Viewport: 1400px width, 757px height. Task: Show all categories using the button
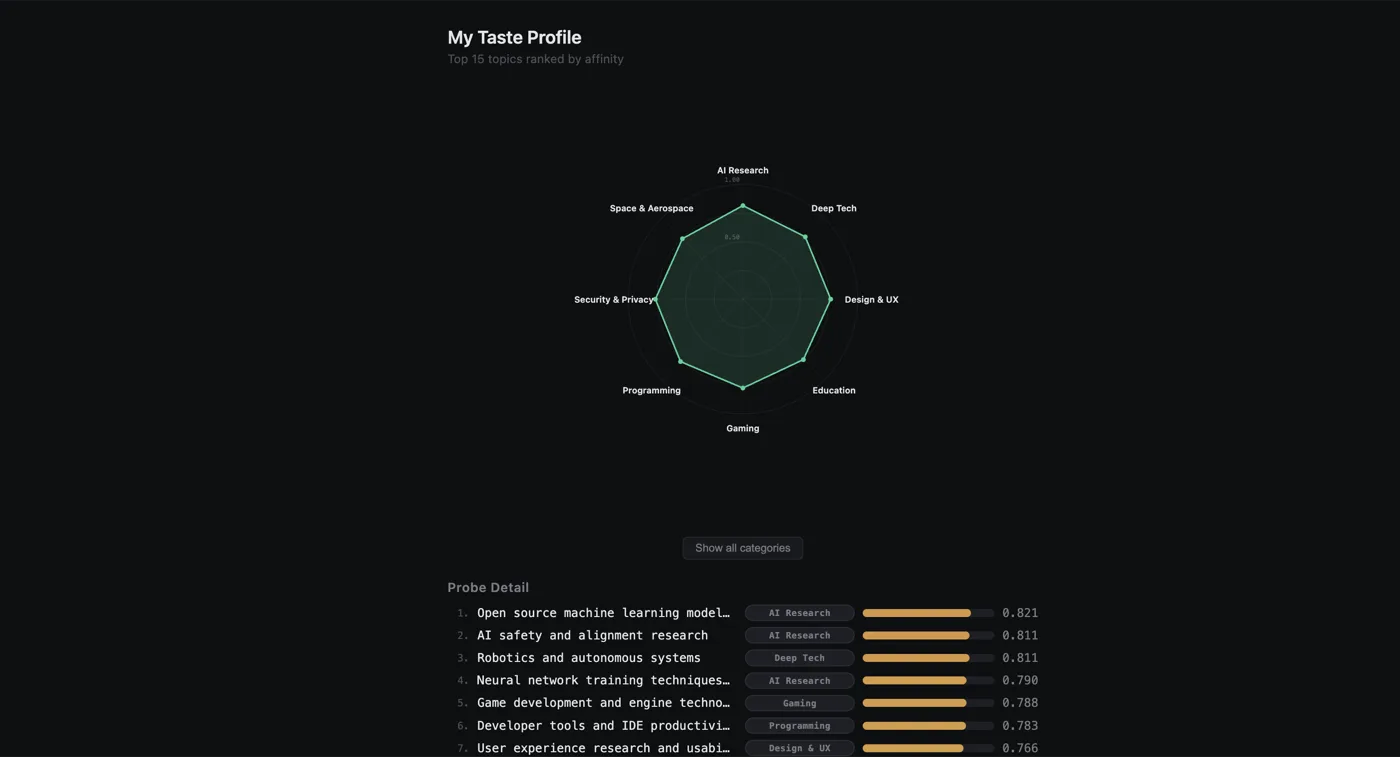coord(742,547)
